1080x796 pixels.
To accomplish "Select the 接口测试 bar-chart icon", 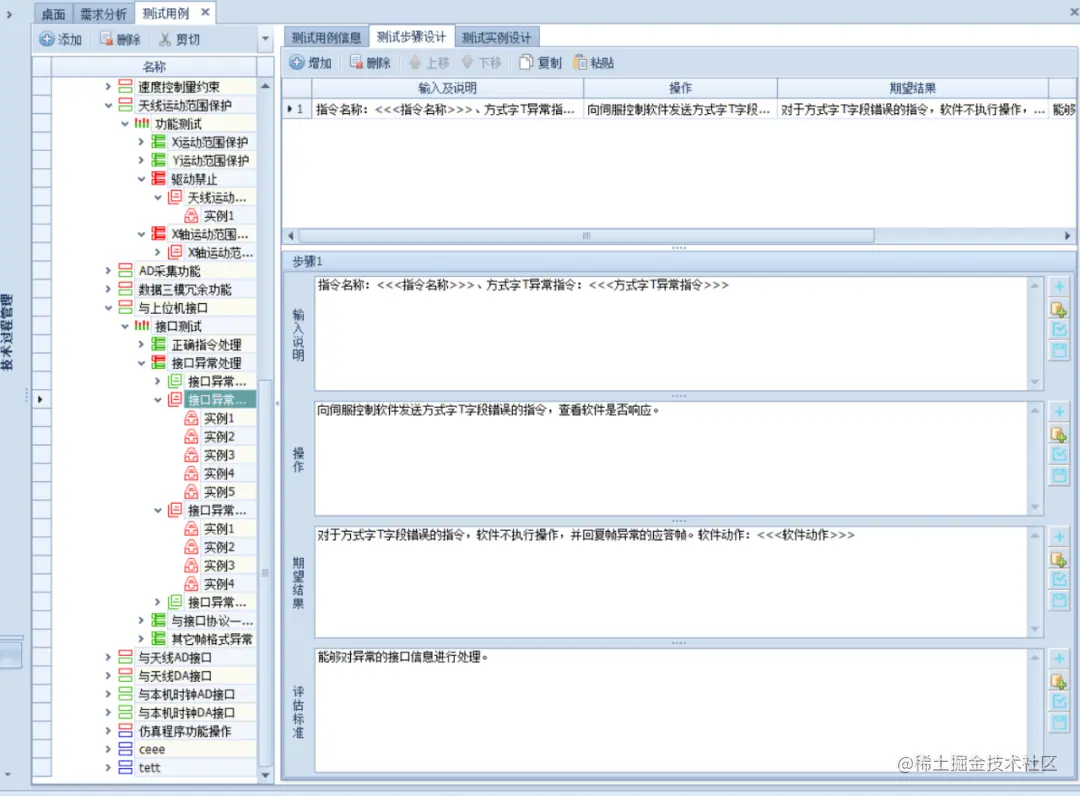I will point(142,326).
